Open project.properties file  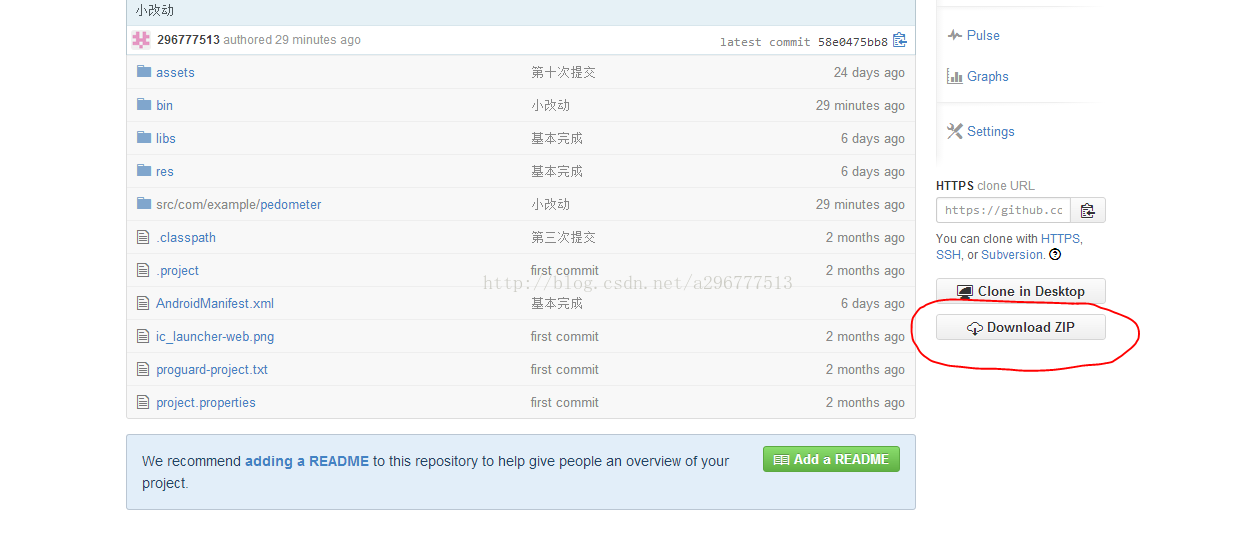coord(206,402)
